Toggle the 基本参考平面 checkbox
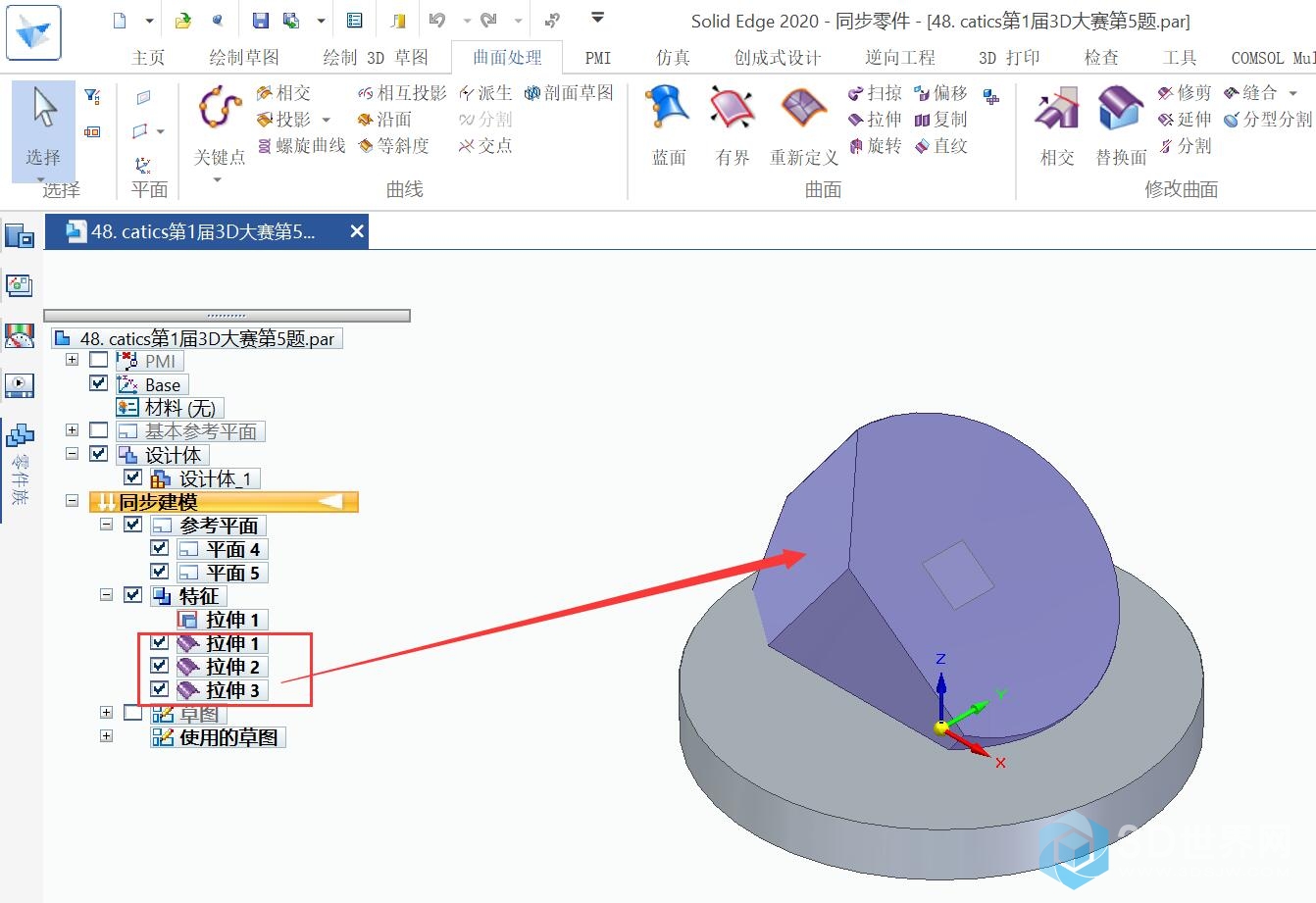The image size is (1316, 903). pos(98,430)
